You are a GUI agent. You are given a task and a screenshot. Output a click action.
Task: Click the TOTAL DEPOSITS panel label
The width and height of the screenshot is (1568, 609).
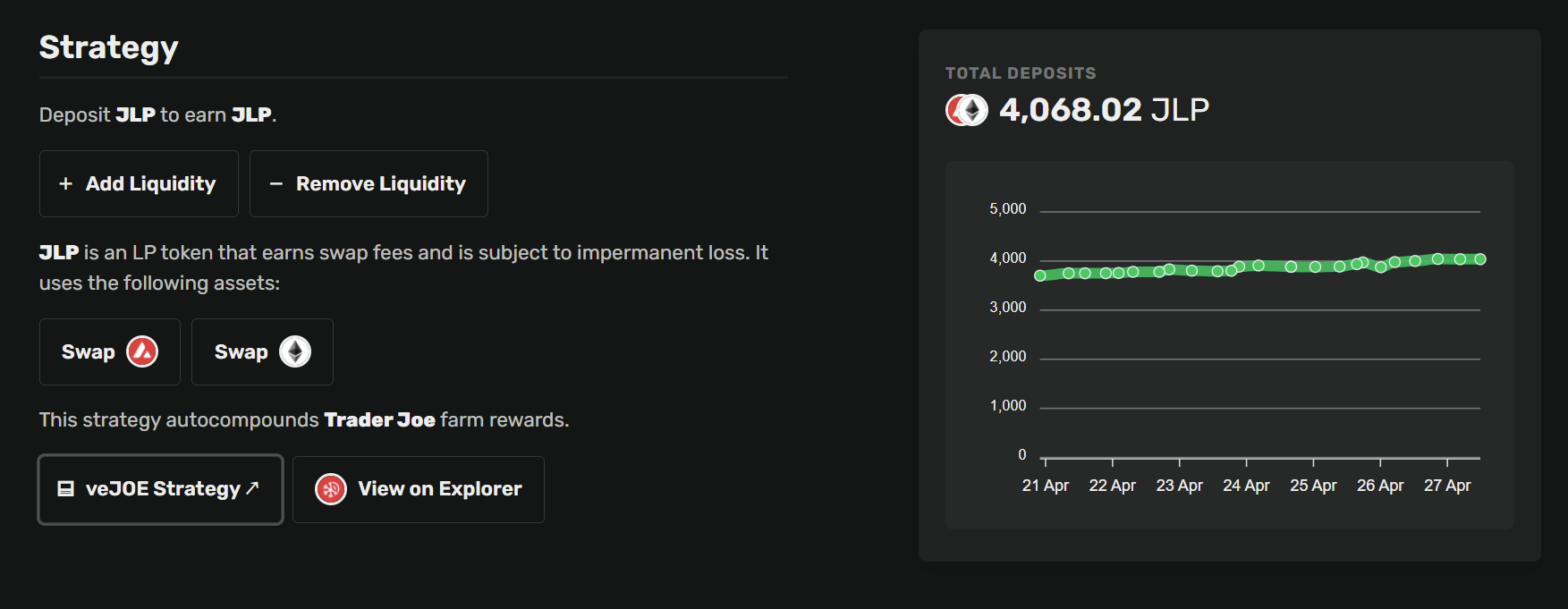1021,73
